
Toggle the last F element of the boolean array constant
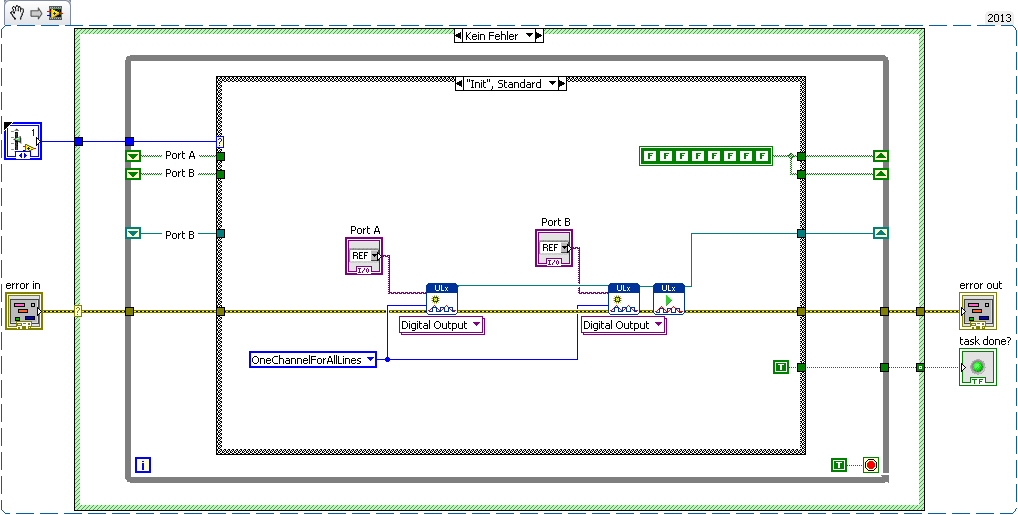click(763, 156)
